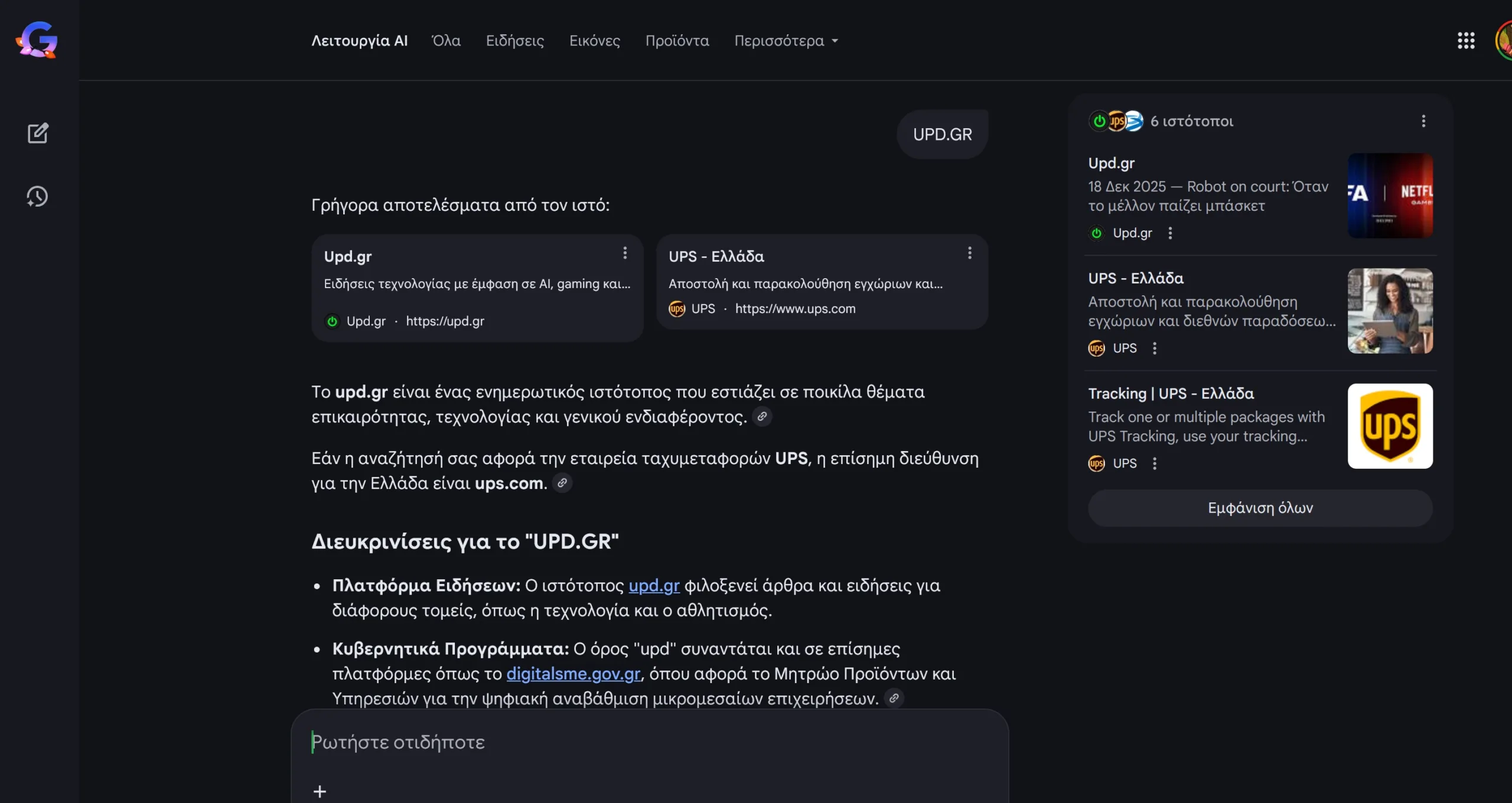Viewport: 1512px width, 803px height.
Task: Click the citation link icon after ups.com
Action: pyautogui.click(x=562, y=483)
